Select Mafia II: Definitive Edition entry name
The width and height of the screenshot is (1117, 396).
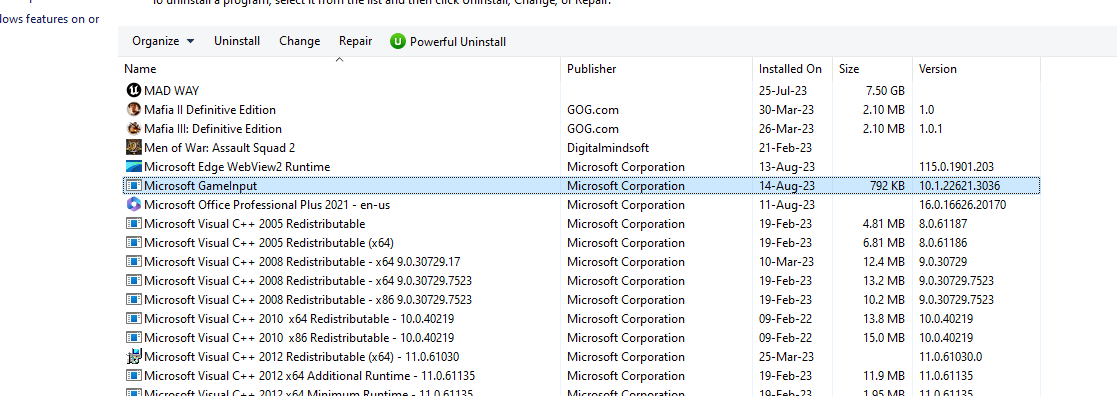209,110
